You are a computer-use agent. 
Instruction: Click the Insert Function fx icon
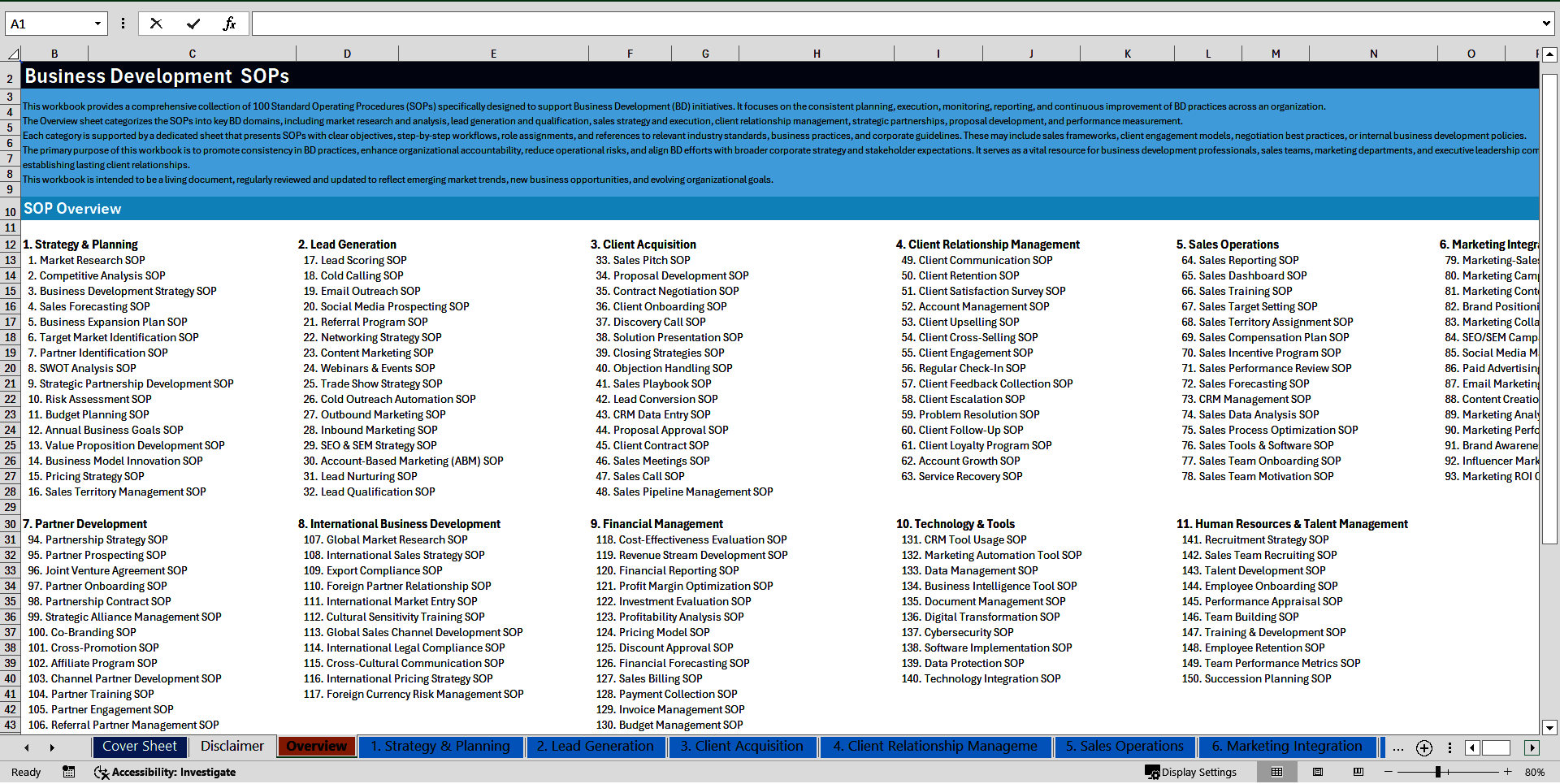(229, 24)
